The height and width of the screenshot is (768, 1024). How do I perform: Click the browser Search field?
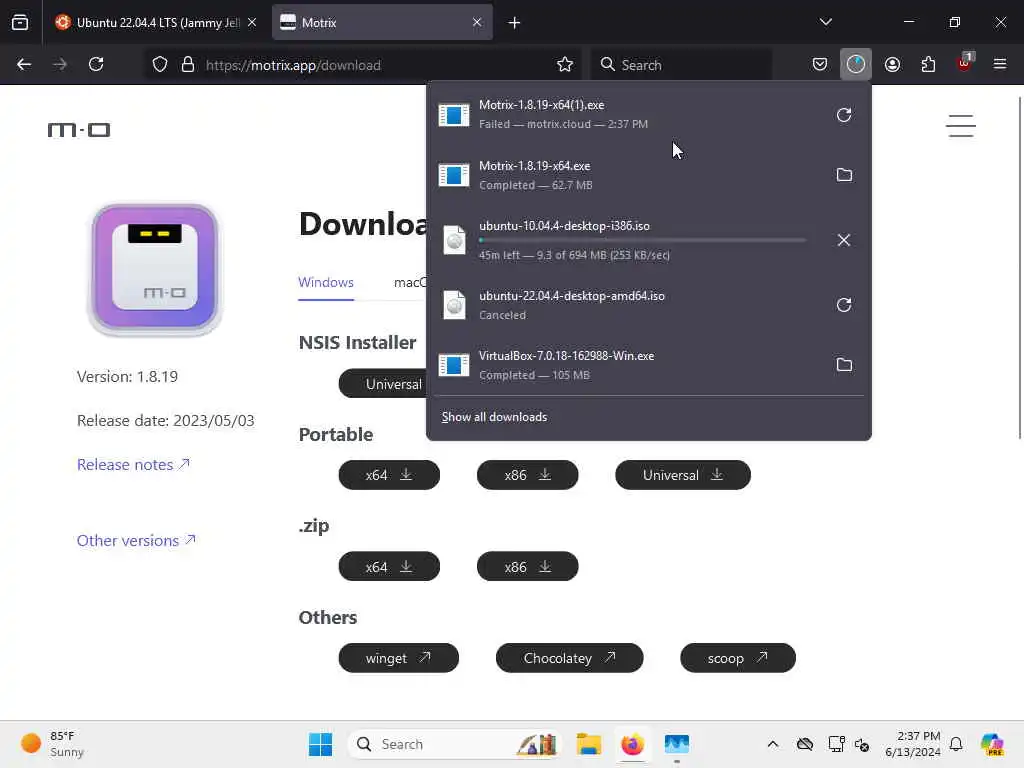(x=681, y=65)
